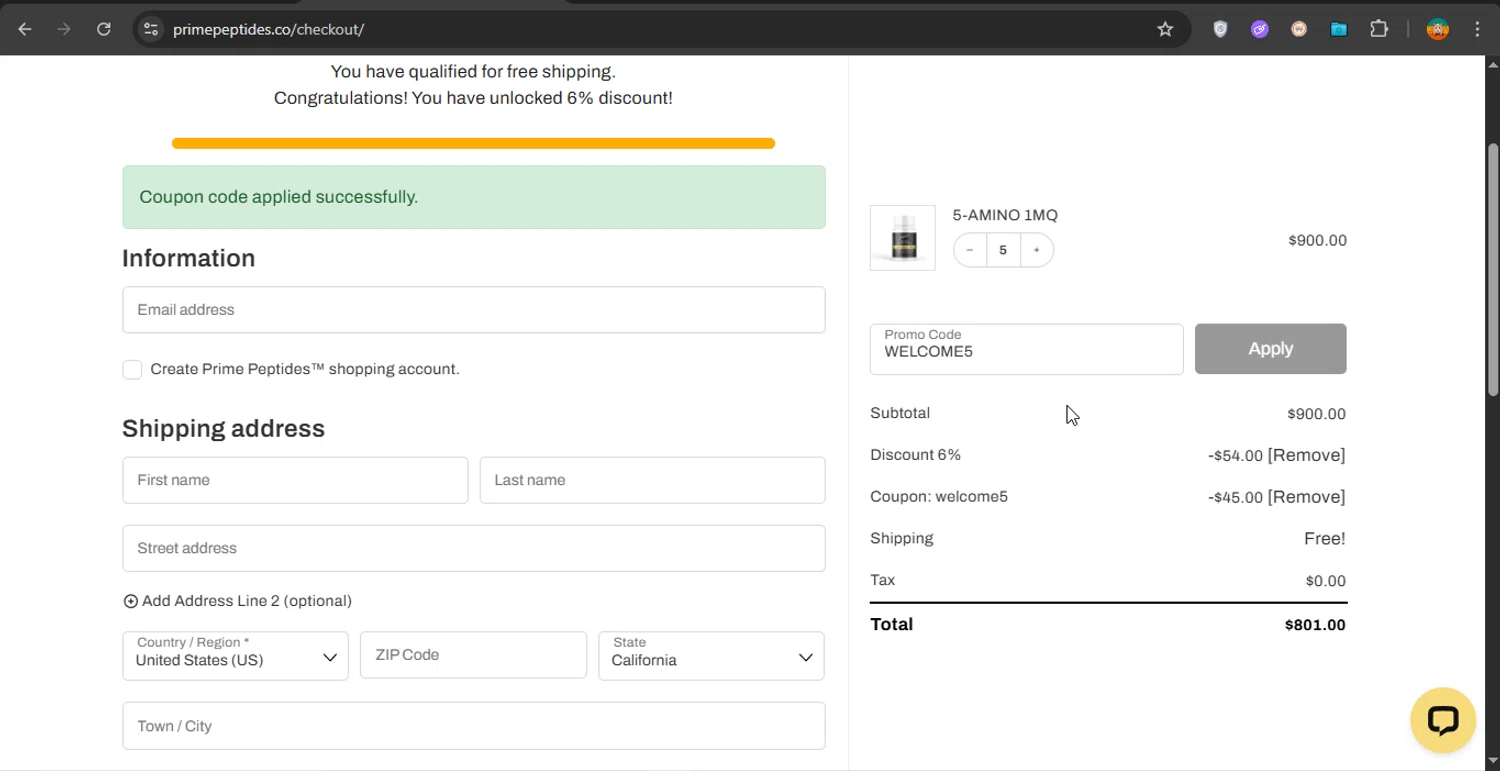
Task: Click the ZIP Code field
Action: pyautogui.click(x=473, y=655)
